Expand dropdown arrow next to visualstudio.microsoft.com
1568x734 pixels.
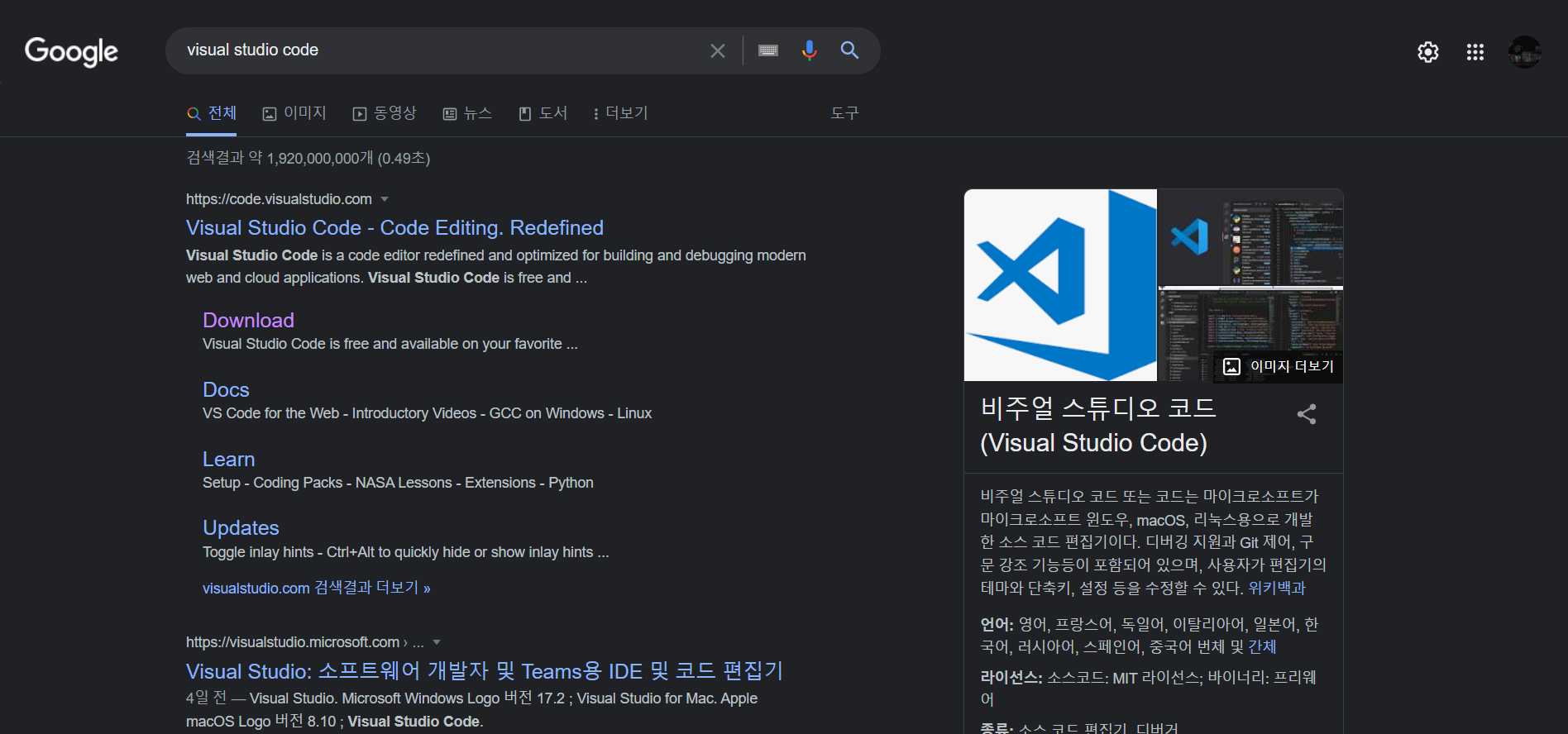(x=437, y=642)
